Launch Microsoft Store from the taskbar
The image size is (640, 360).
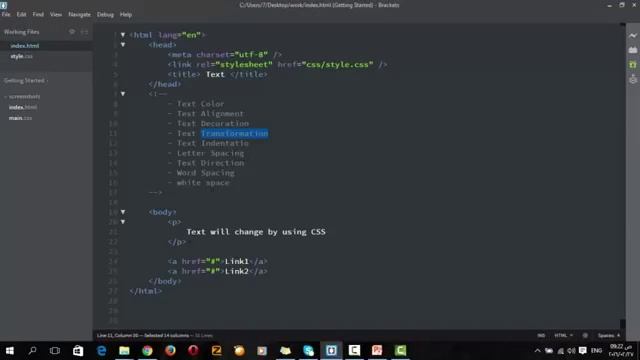point(78,351)
